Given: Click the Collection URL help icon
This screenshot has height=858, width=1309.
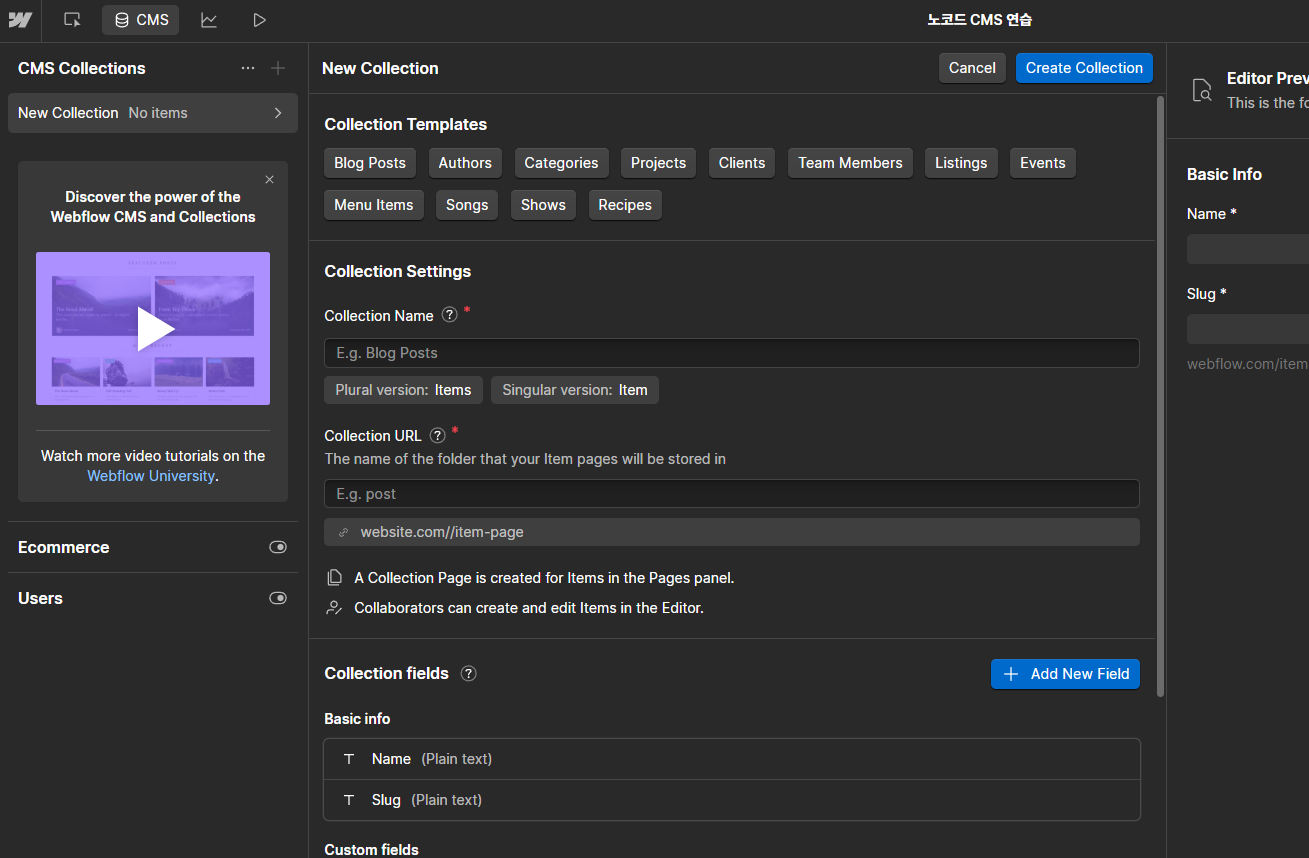Looking at the screenshot, I should coord(437,435).
